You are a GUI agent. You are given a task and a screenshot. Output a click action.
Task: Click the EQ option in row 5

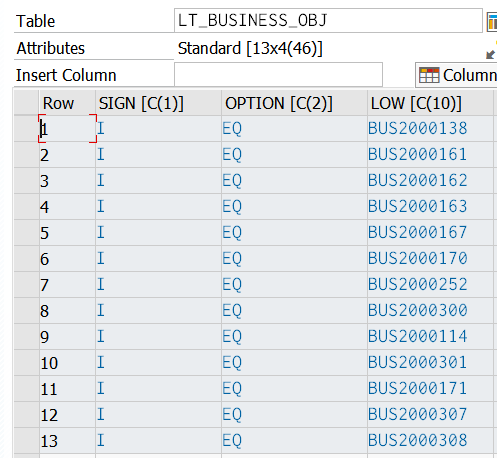tap(232, 233)
